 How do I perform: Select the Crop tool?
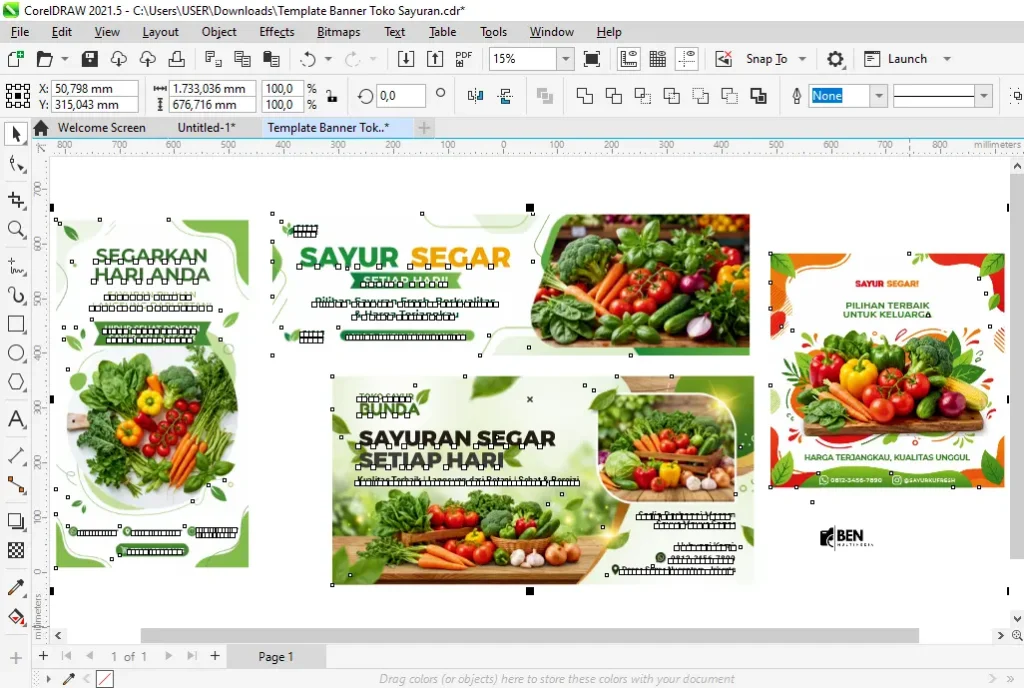coord(16,200)
